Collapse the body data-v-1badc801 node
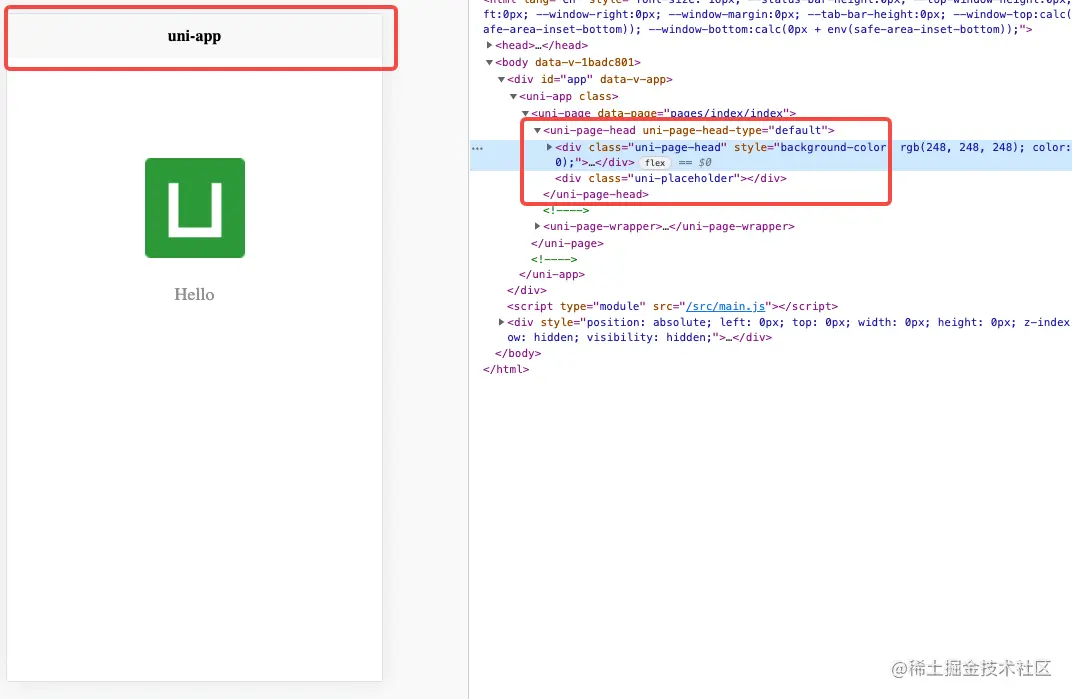The image size is (1072, 699). point(490,62)
